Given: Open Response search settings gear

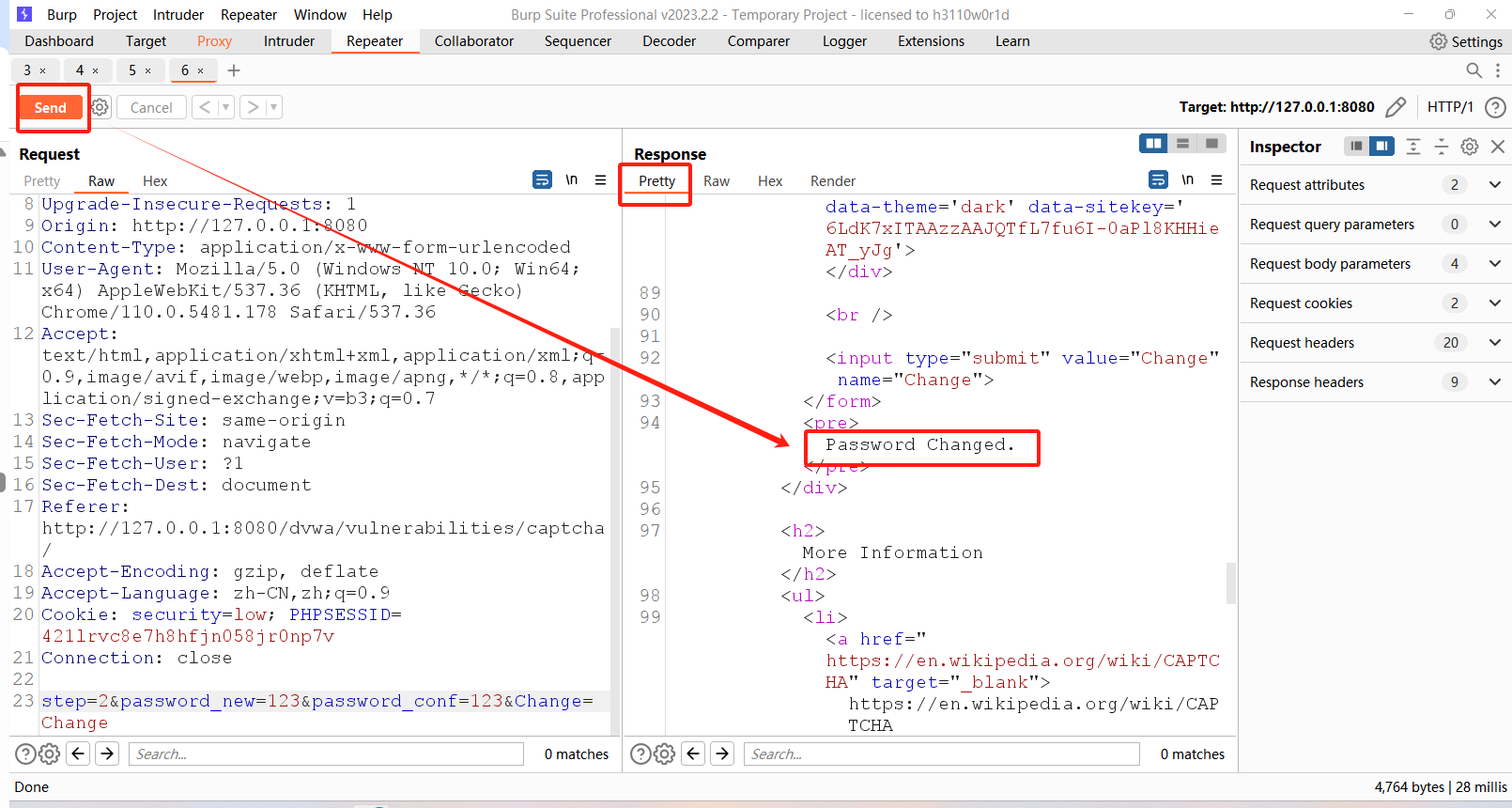Looking at the screenshot, I should click(x=664, y=754).
